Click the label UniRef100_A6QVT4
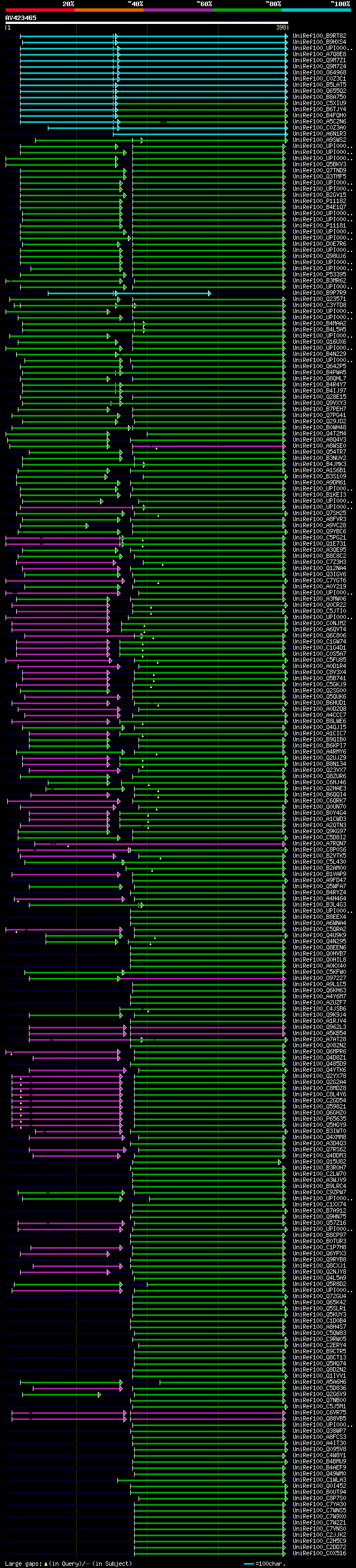356x1568 pixels. coord(319,630)
